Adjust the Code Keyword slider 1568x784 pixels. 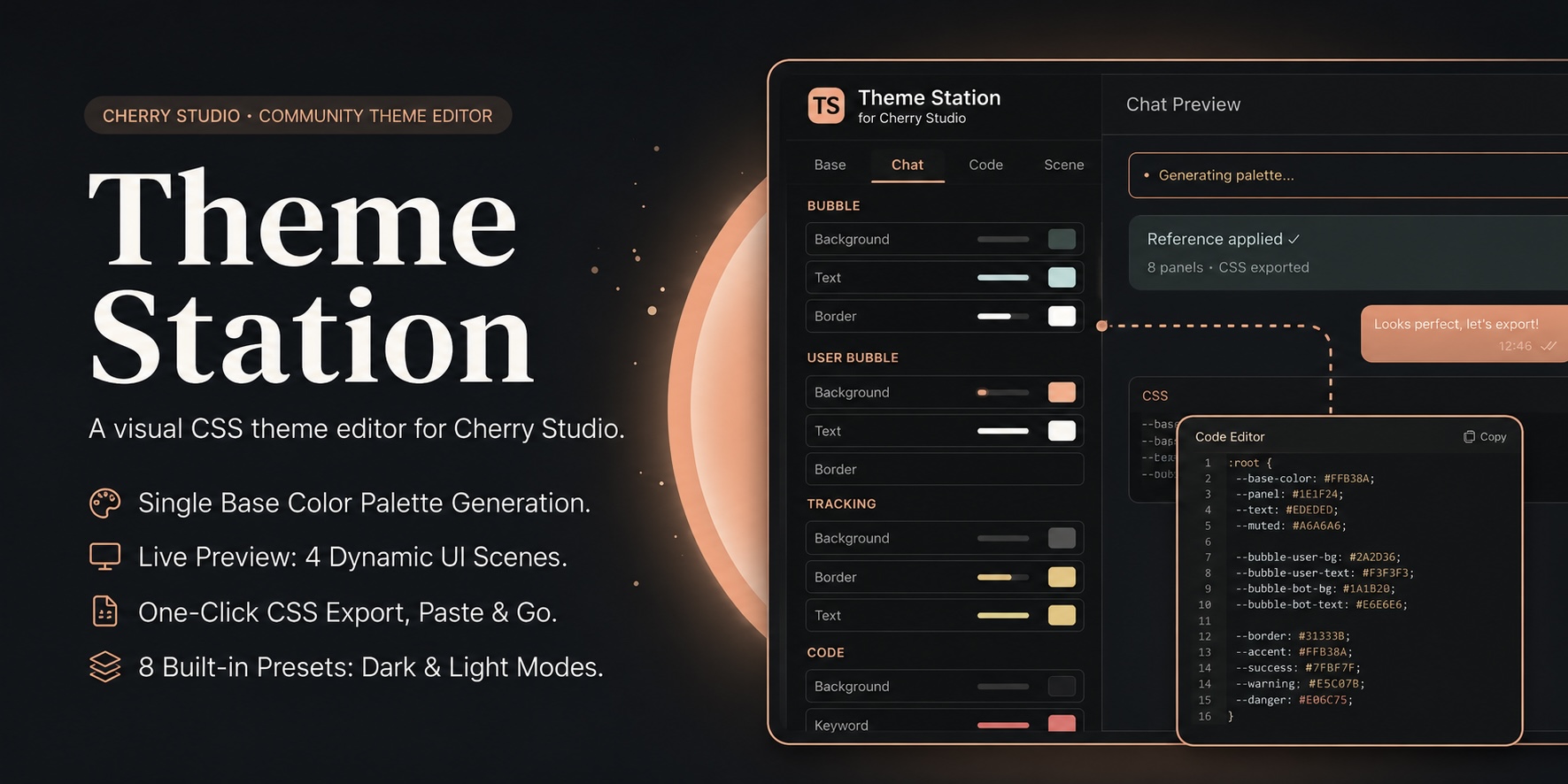(1003, 725)
